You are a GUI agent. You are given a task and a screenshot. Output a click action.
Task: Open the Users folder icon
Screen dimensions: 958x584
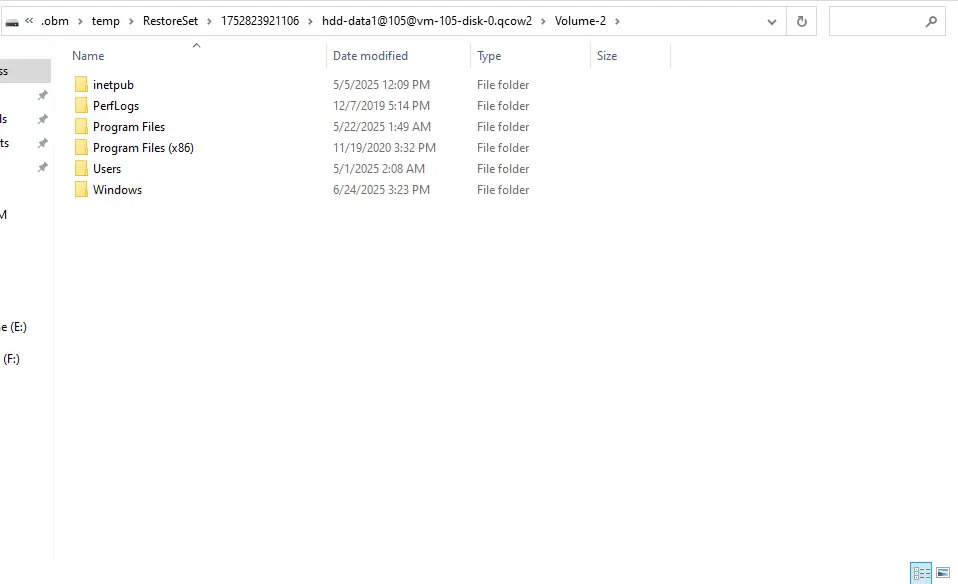coord(81,168)
